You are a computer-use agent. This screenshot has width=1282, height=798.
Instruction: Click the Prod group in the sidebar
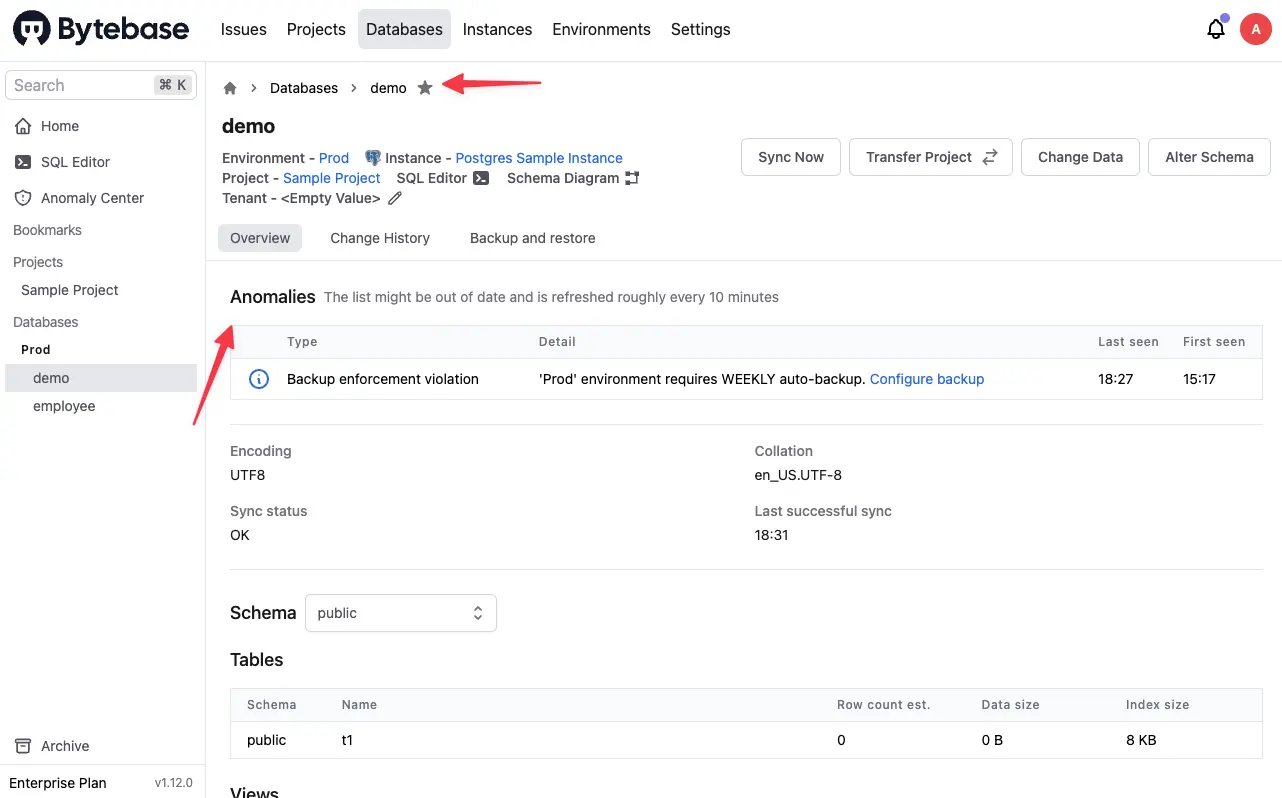point(36,350)
